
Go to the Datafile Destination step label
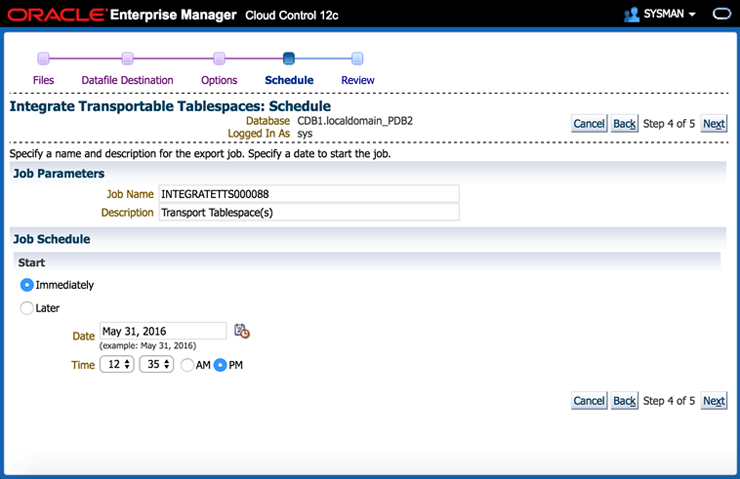[x=127, y=80]
